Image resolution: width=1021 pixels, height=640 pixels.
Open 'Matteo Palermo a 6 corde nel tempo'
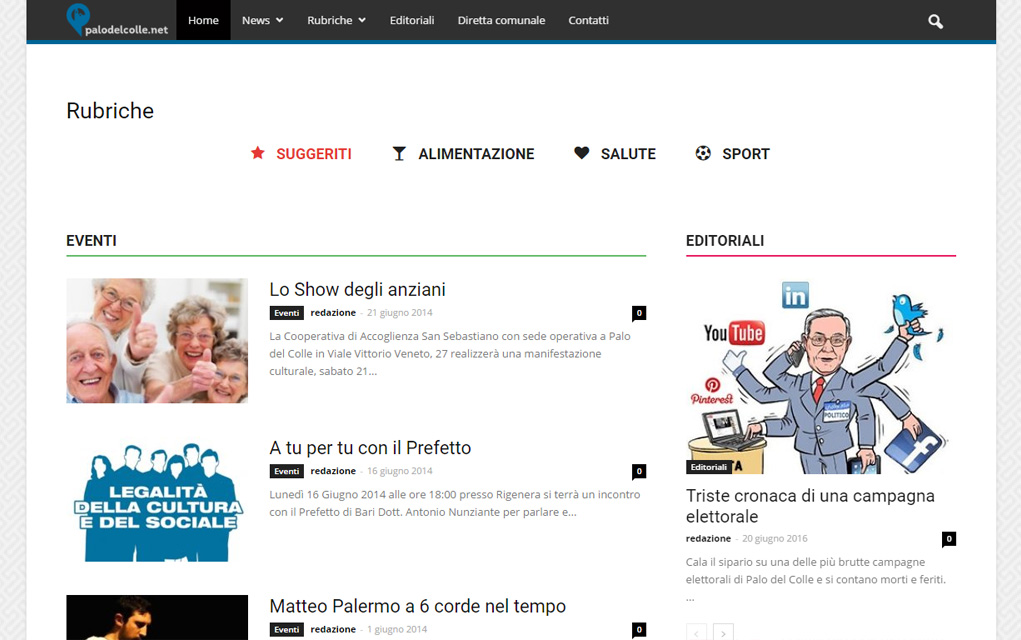(417, 606)
